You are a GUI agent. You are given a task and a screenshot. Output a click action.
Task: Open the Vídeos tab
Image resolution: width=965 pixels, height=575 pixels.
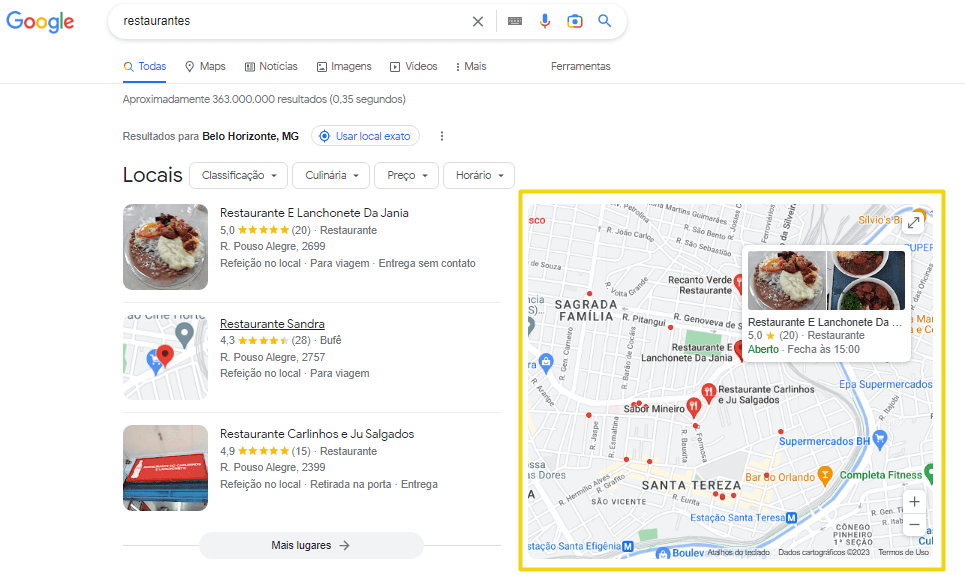tap(414, 66)
